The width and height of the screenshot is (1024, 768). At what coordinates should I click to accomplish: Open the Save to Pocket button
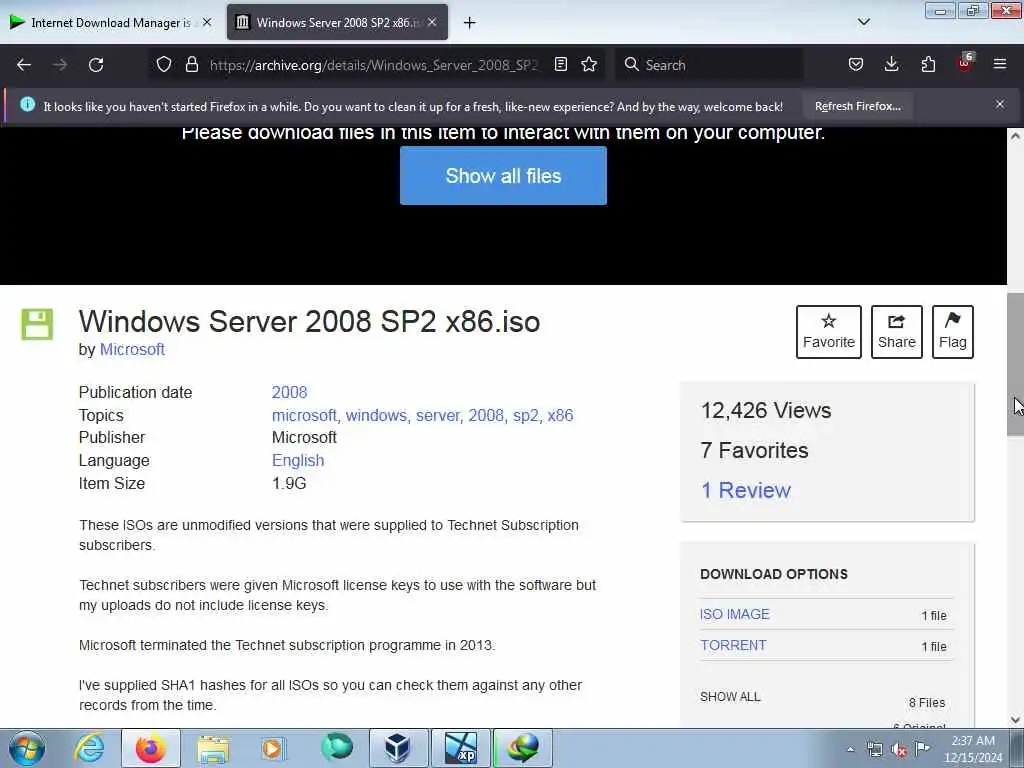pos(856,64)
